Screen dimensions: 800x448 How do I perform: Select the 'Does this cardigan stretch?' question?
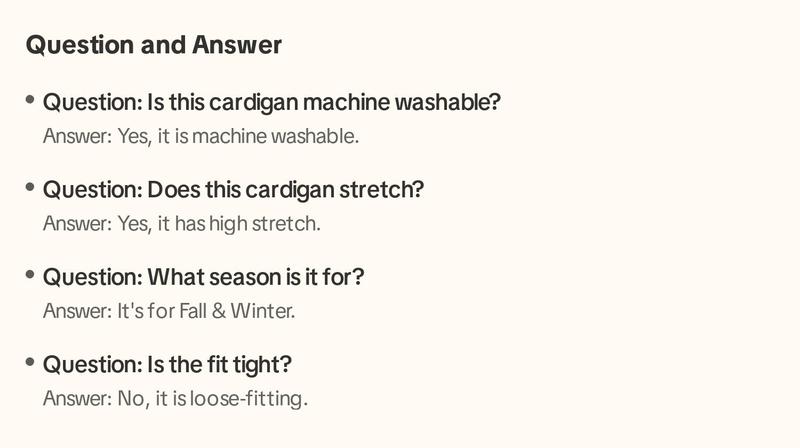point(234,190)
